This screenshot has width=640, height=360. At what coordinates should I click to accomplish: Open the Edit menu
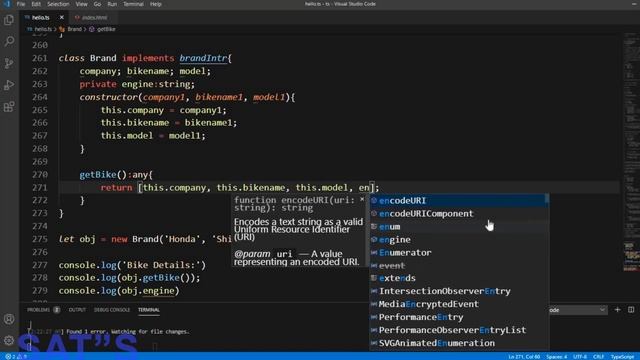click(x=36, y=4)
